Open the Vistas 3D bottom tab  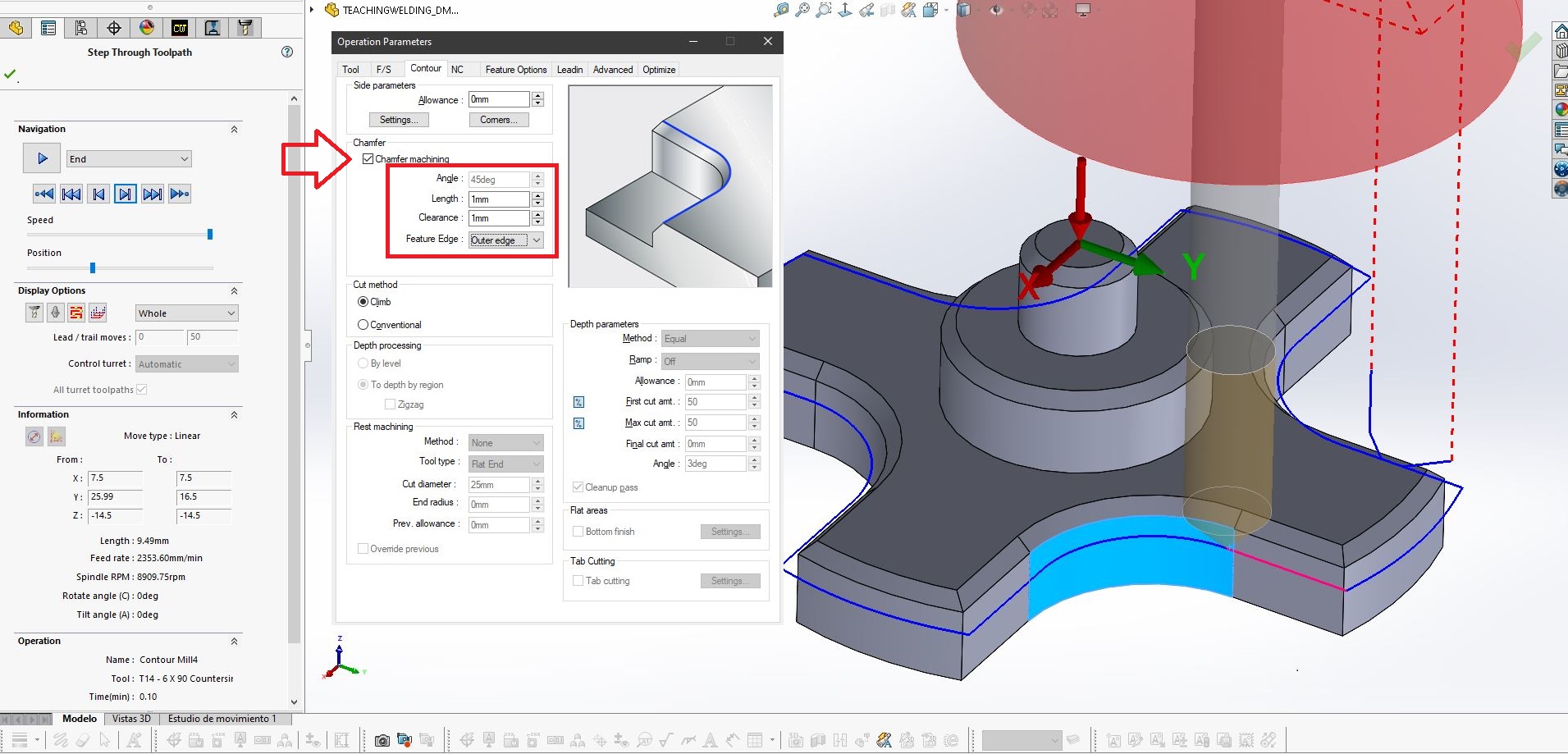tap(131, 719)
